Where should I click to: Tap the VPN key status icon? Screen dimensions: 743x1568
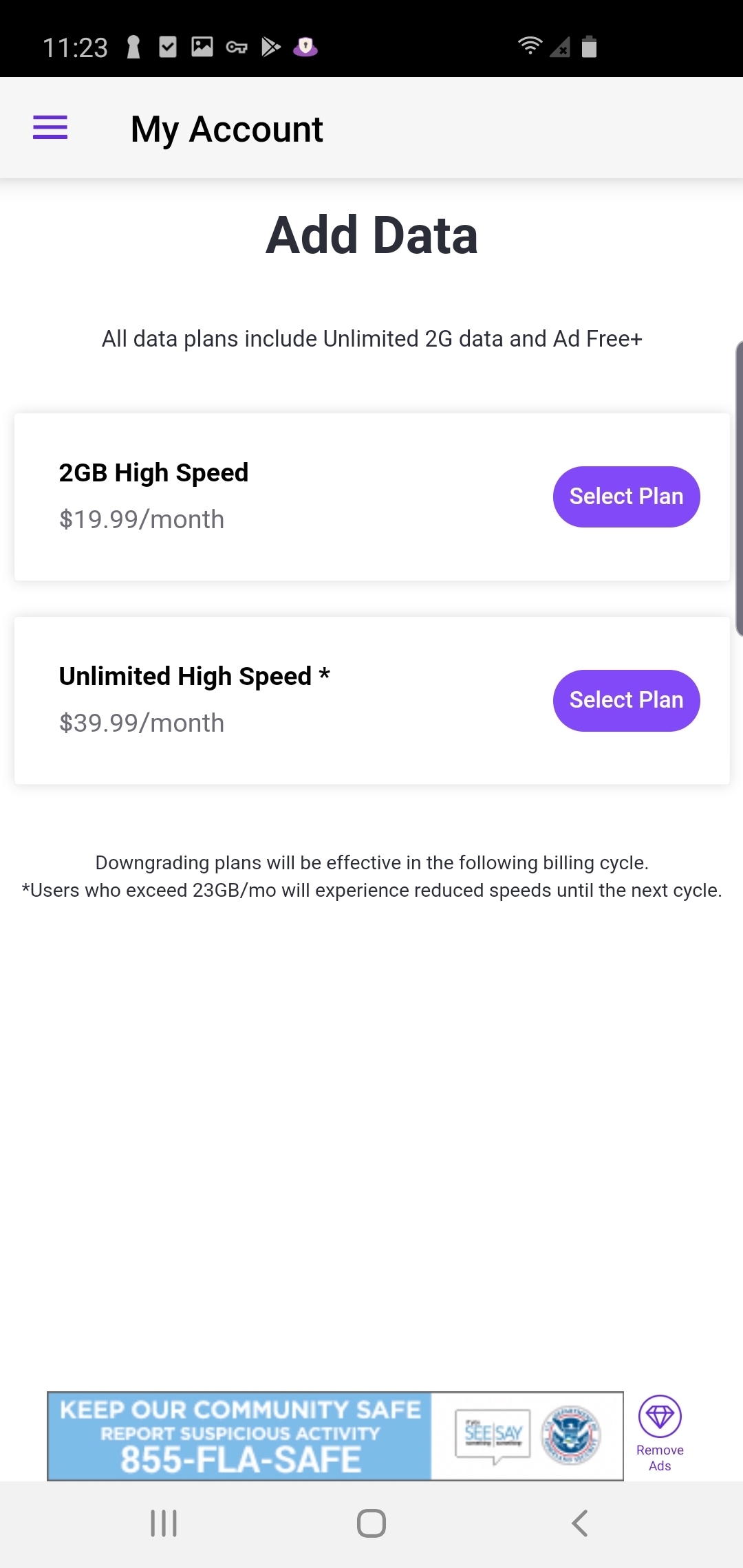pos(237,47)
